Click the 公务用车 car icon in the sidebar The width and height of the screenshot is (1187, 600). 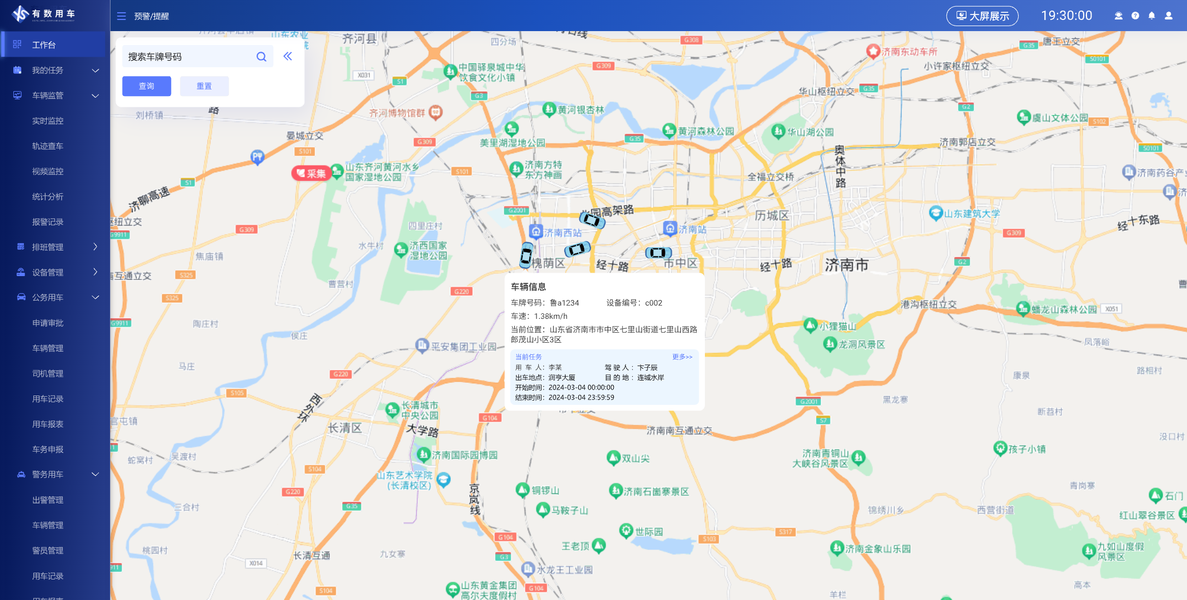[20, 297]
